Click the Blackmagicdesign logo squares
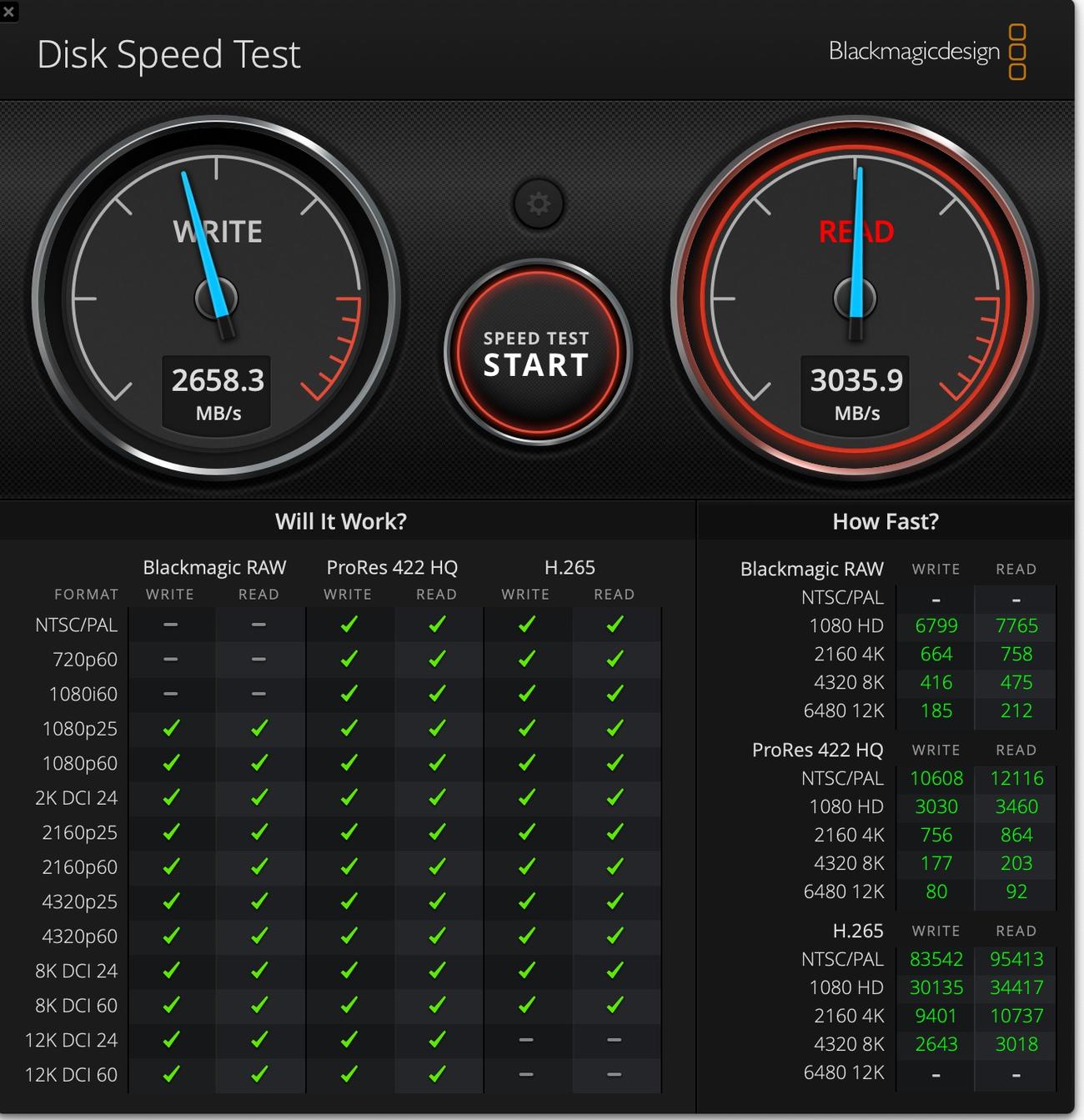The width and height of the screenshot is (1084, 1120). coord(1016,52)
